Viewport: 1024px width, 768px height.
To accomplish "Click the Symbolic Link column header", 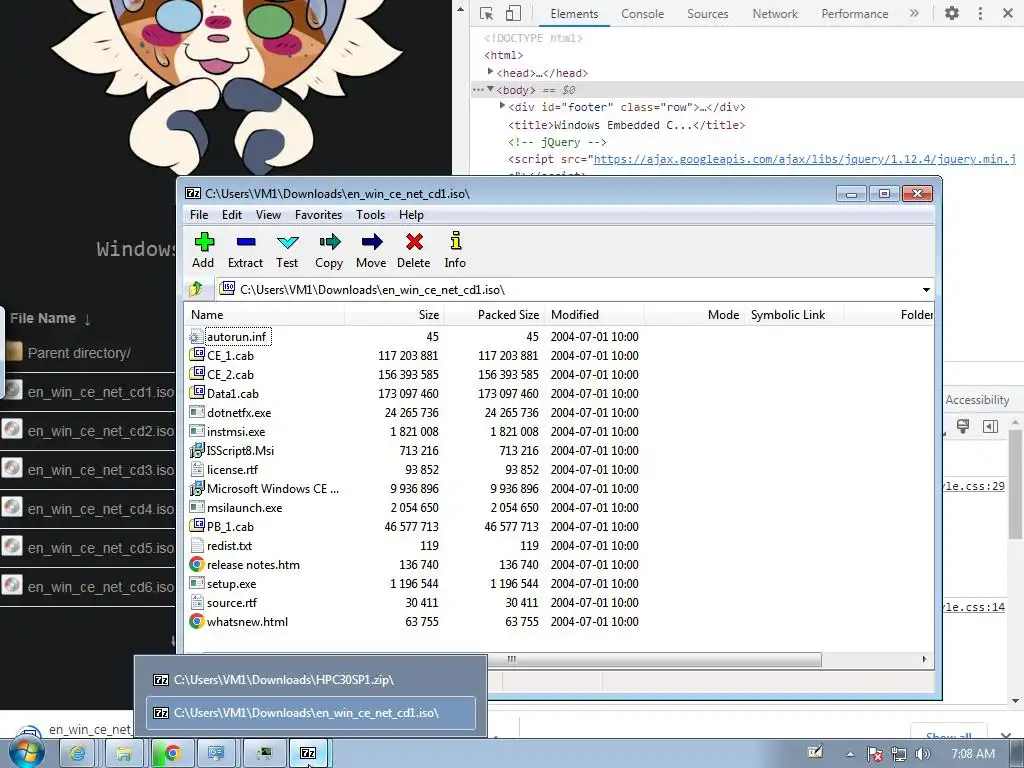I will point(795,315).
